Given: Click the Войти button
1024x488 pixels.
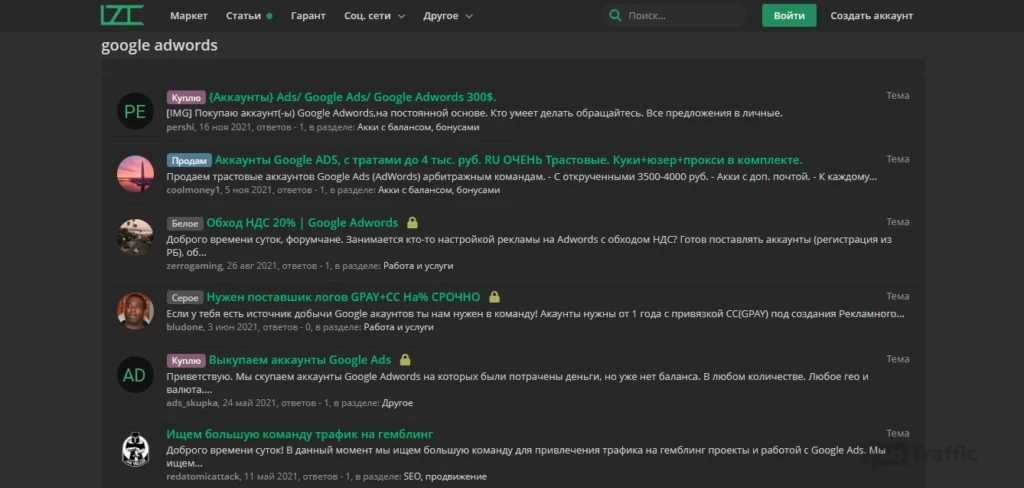Looking at the screenshot, I should pos(789,16).
